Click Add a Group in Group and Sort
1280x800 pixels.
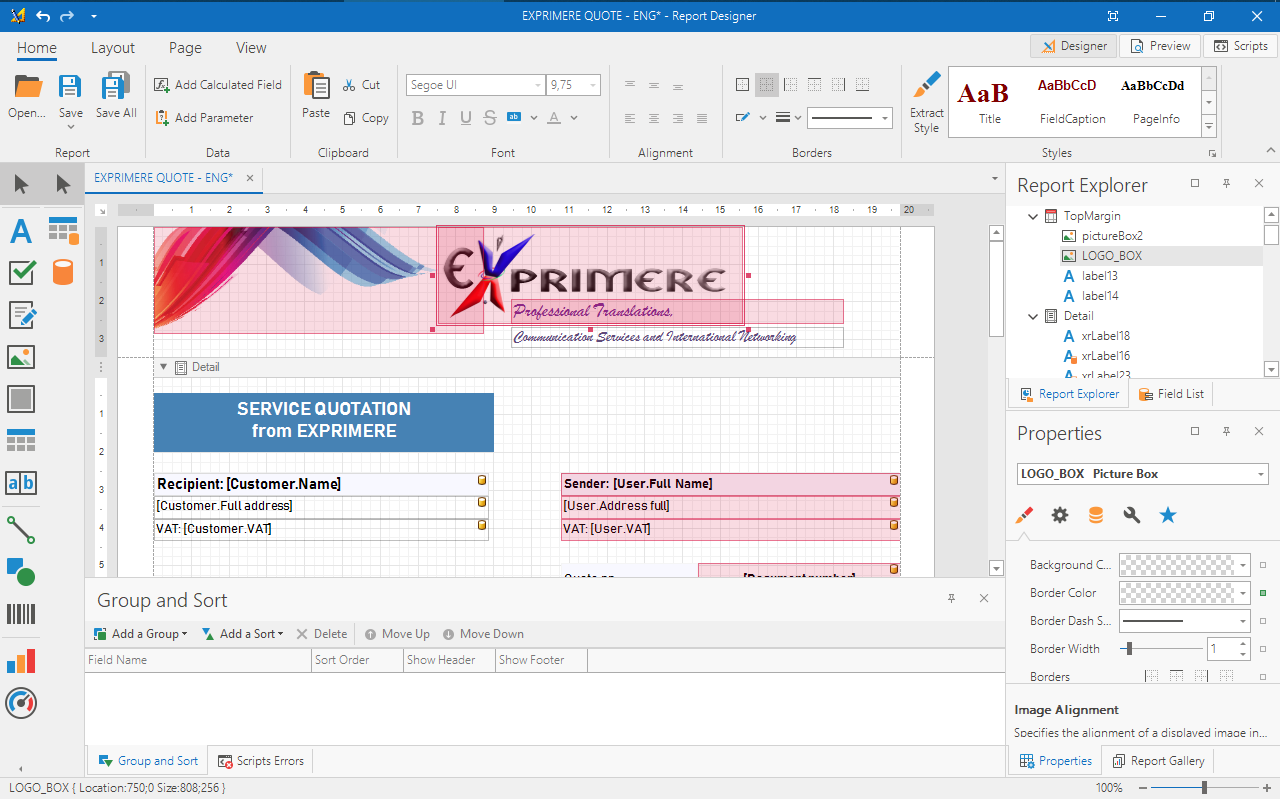tap(140, 633)
